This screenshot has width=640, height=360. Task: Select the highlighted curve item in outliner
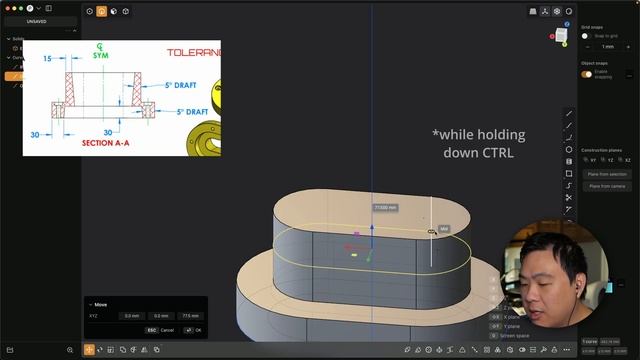[x=13, y=76]
